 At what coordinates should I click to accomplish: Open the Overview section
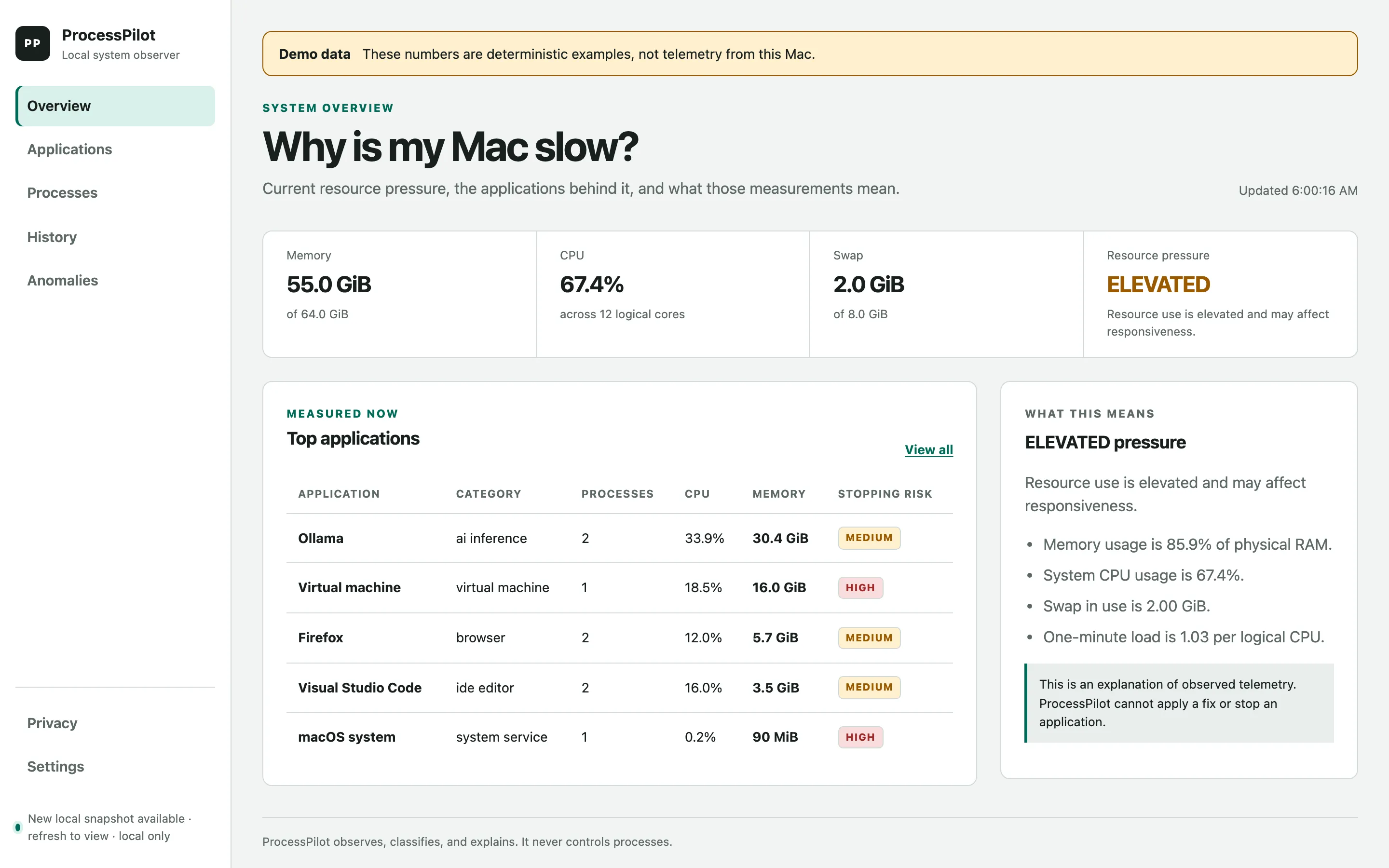click(115, 106)
